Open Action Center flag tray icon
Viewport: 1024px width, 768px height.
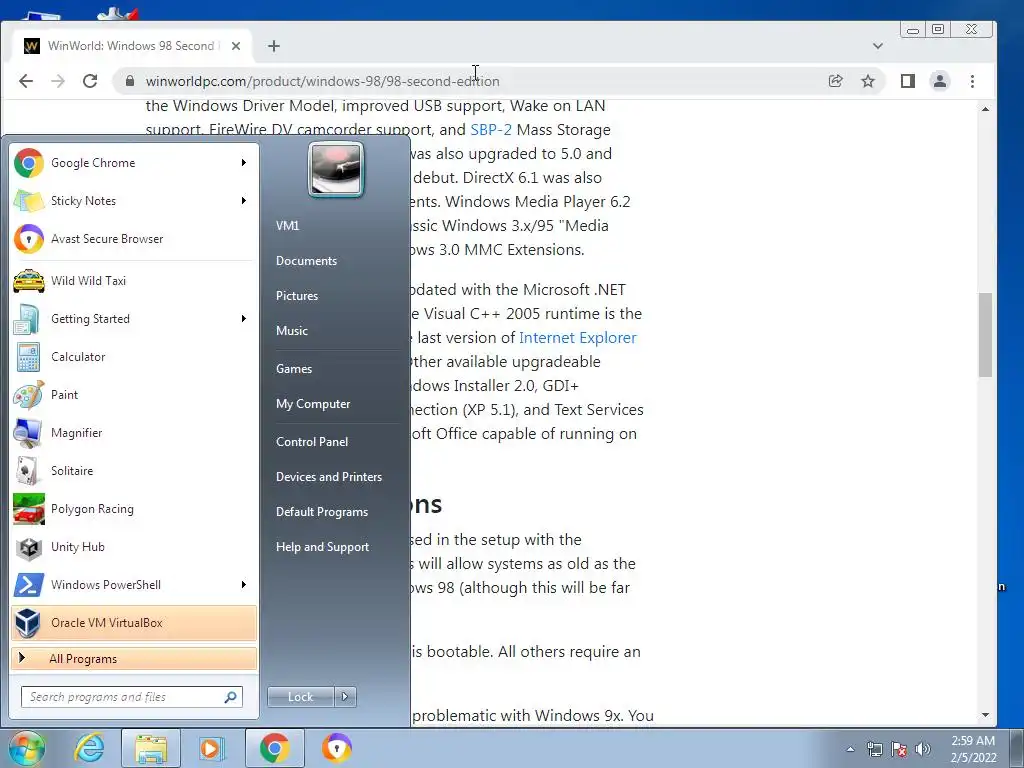(899, 749)
